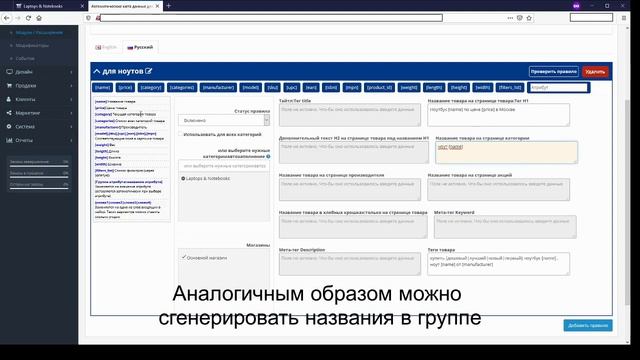Expand the Система sidebar menu

(39, 127)
